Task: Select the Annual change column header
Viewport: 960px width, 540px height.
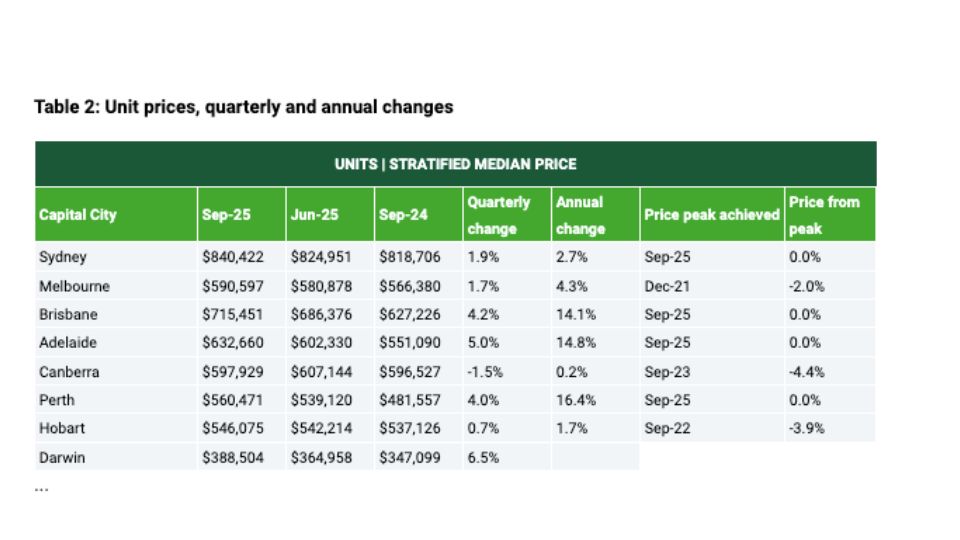Action: [x=580, y=215]
